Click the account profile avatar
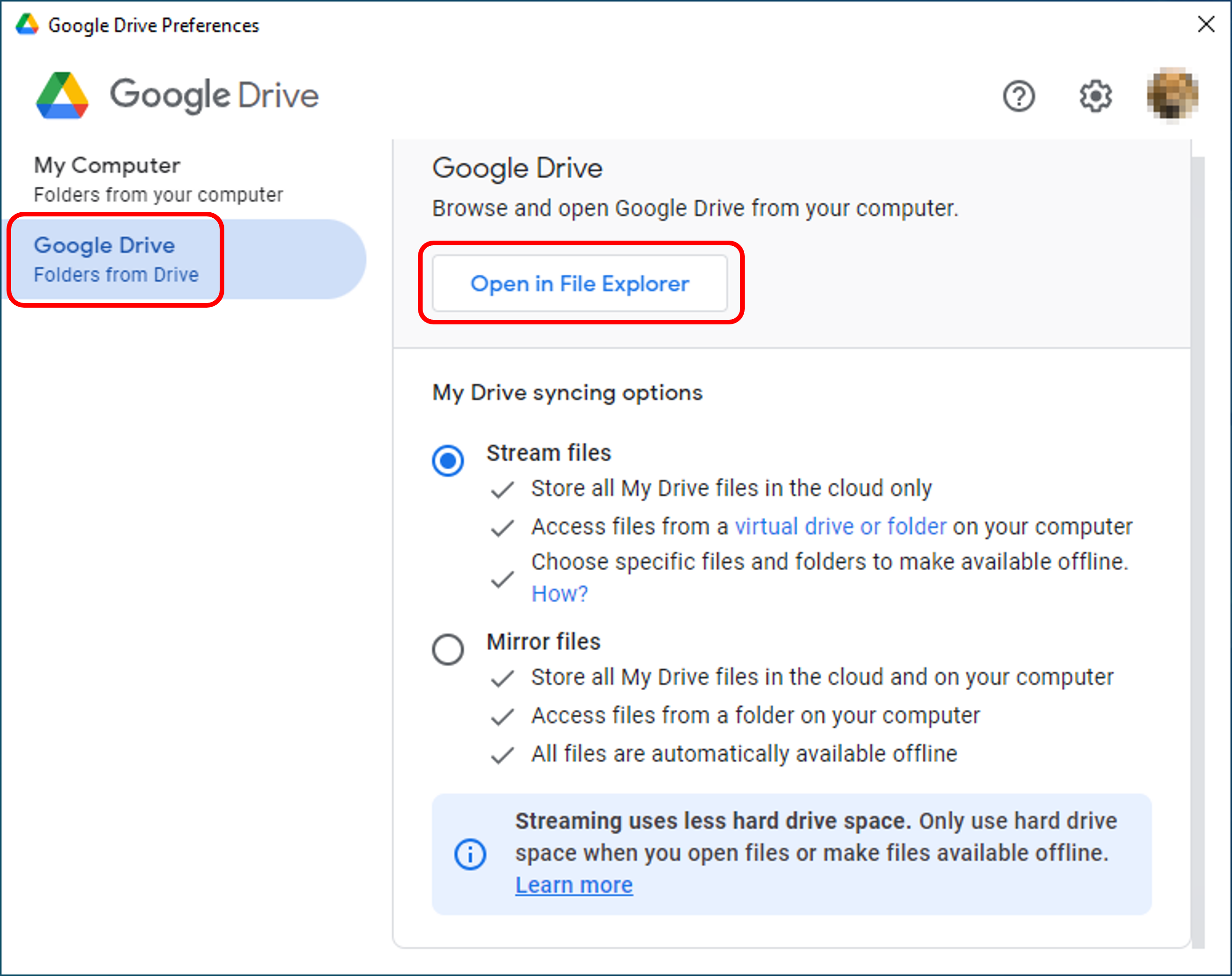Image resolution: width=1232 pixels, height=976 pixels. tap(1172, 95)
